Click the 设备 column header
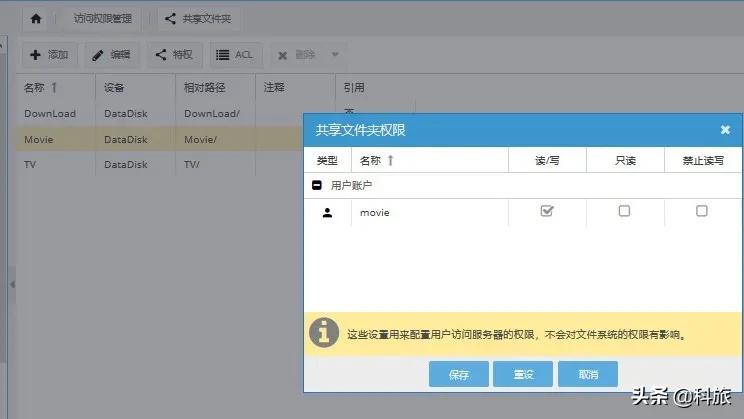744x419 pixels. coord(135,87)
